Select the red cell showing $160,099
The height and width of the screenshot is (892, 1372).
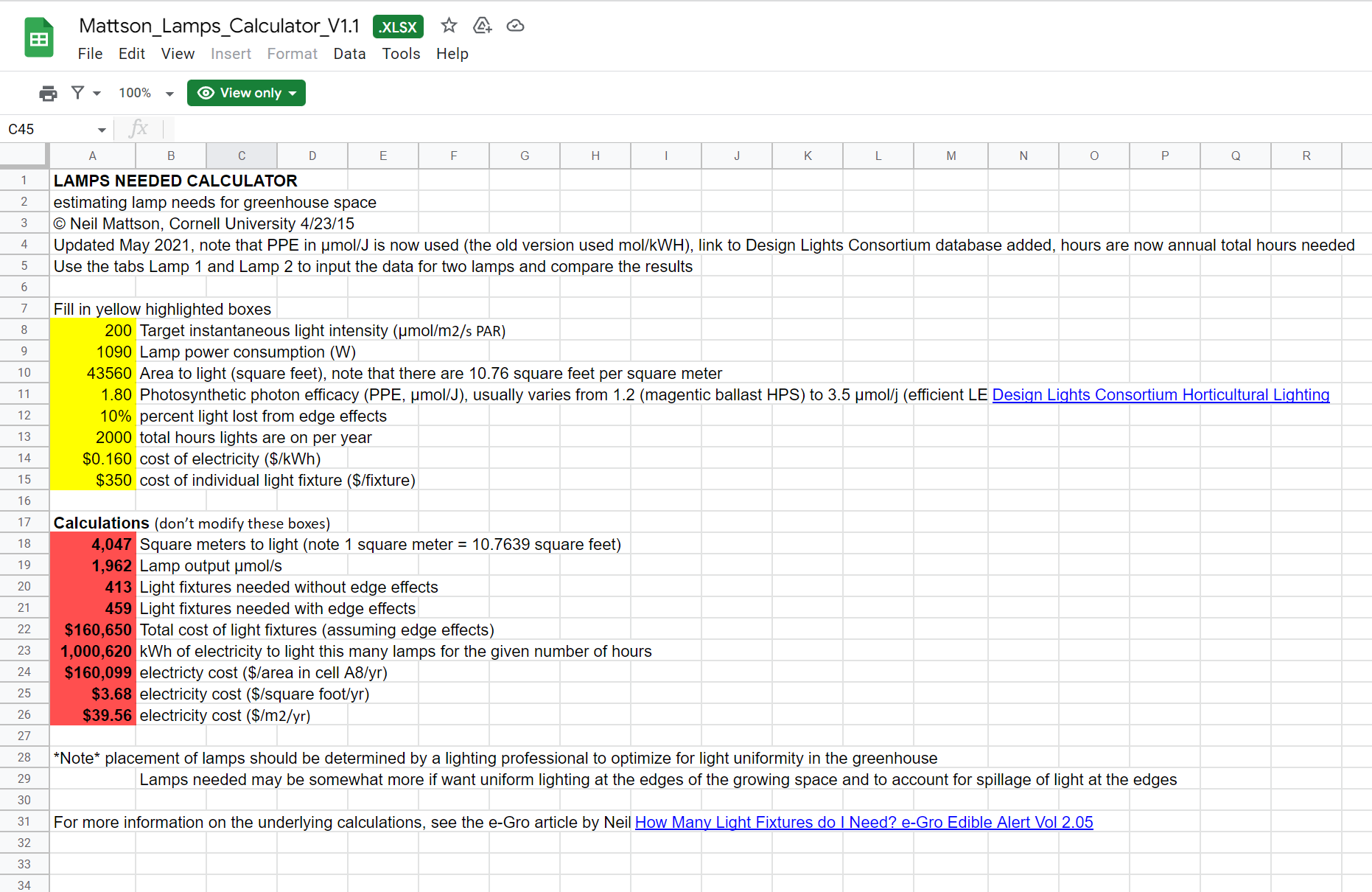pos(93,672)
